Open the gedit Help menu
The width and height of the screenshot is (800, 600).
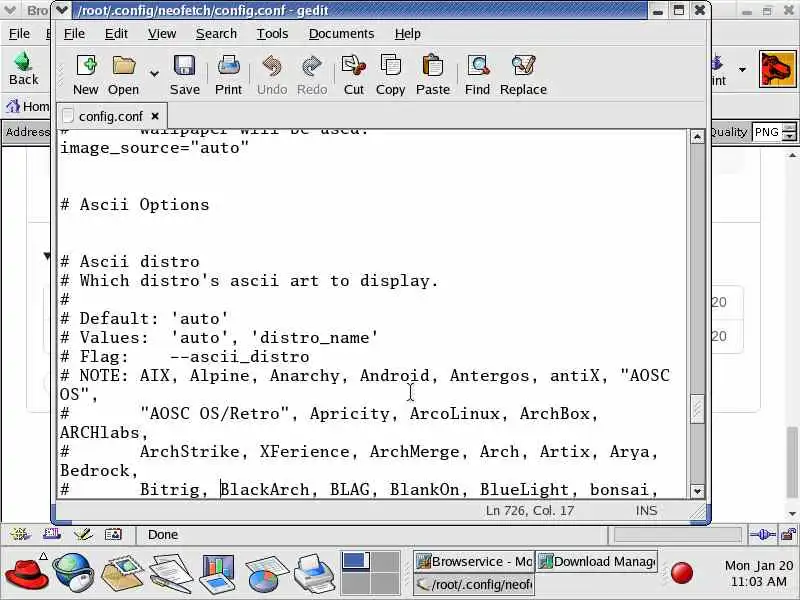408,34
